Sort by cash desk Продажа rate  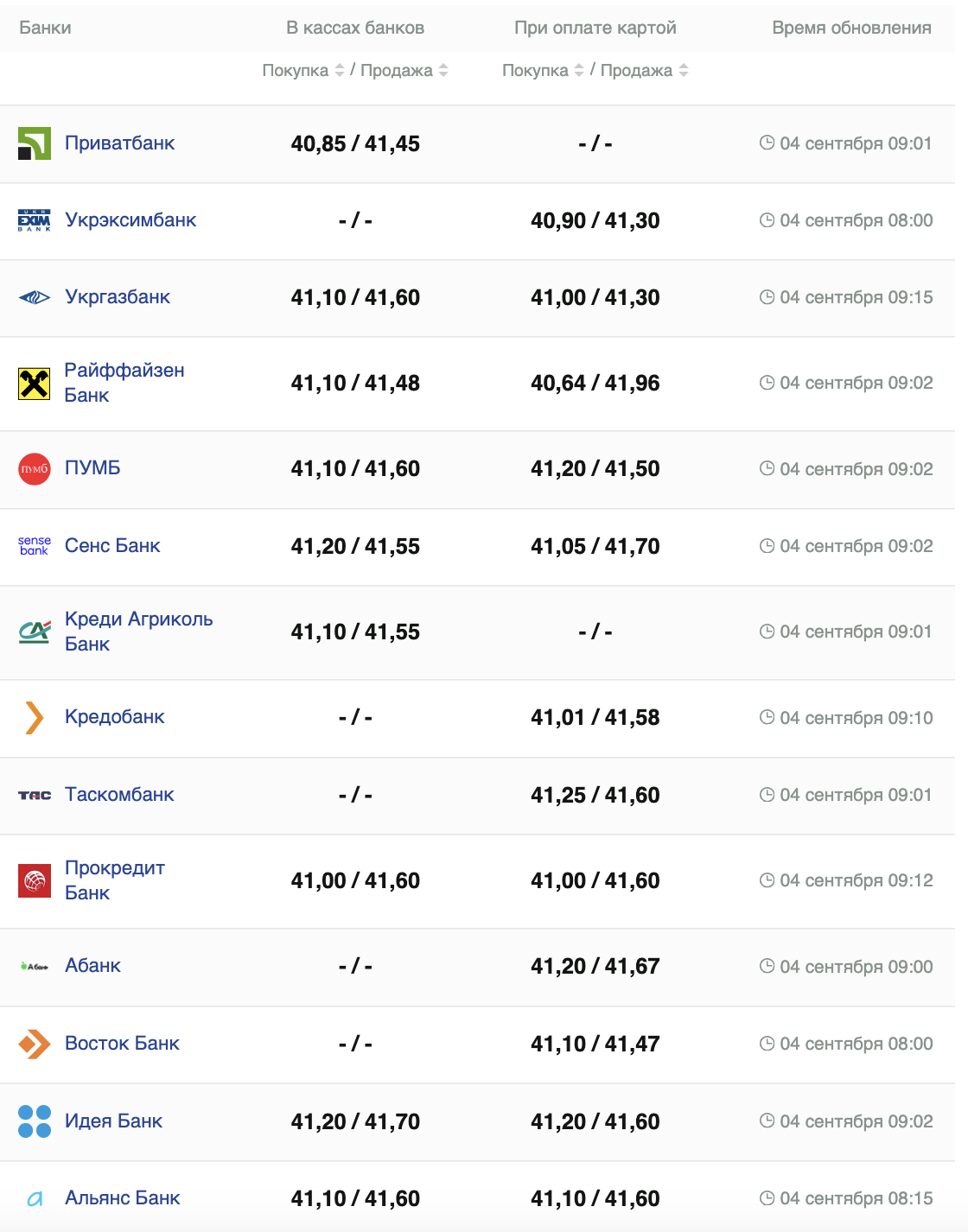(443, 71)
